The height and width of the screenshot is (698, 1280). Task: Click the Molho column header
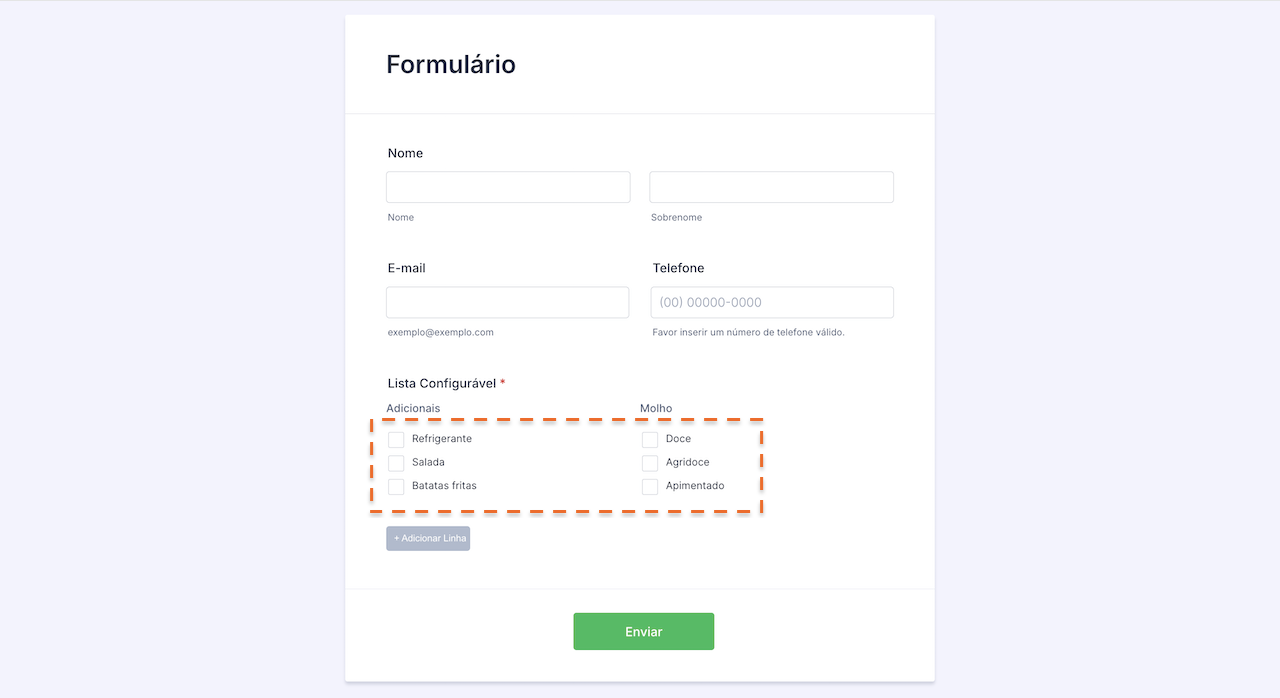(656, 408)
